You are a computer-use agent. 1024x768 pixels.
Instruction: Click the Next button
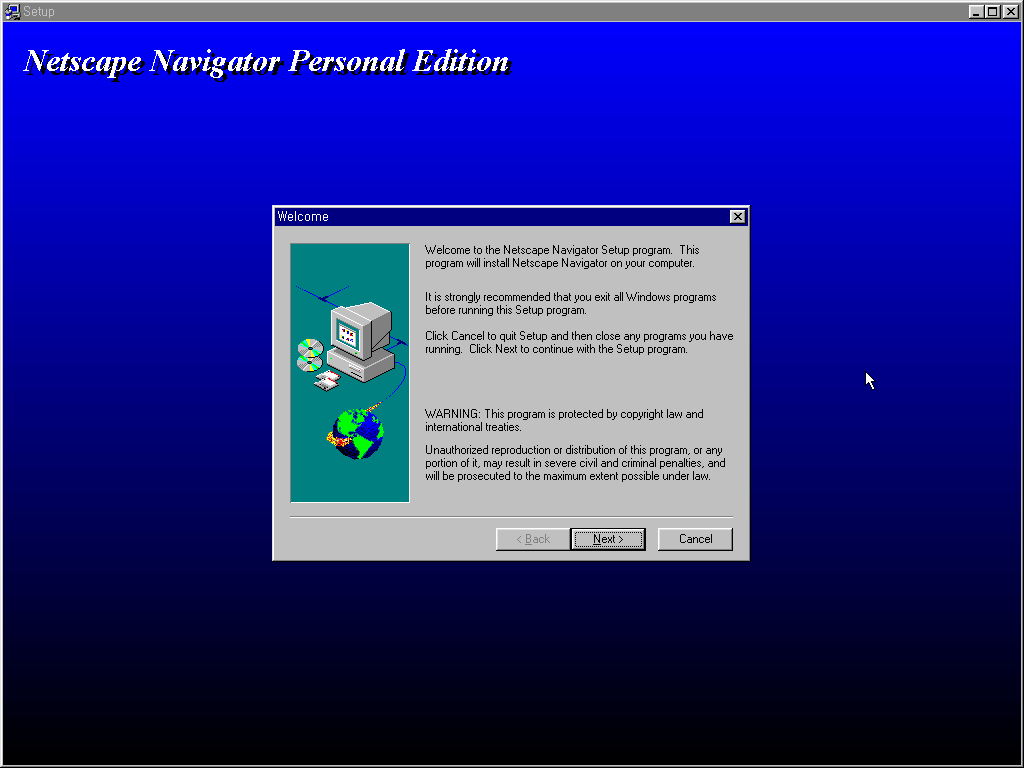607,539
